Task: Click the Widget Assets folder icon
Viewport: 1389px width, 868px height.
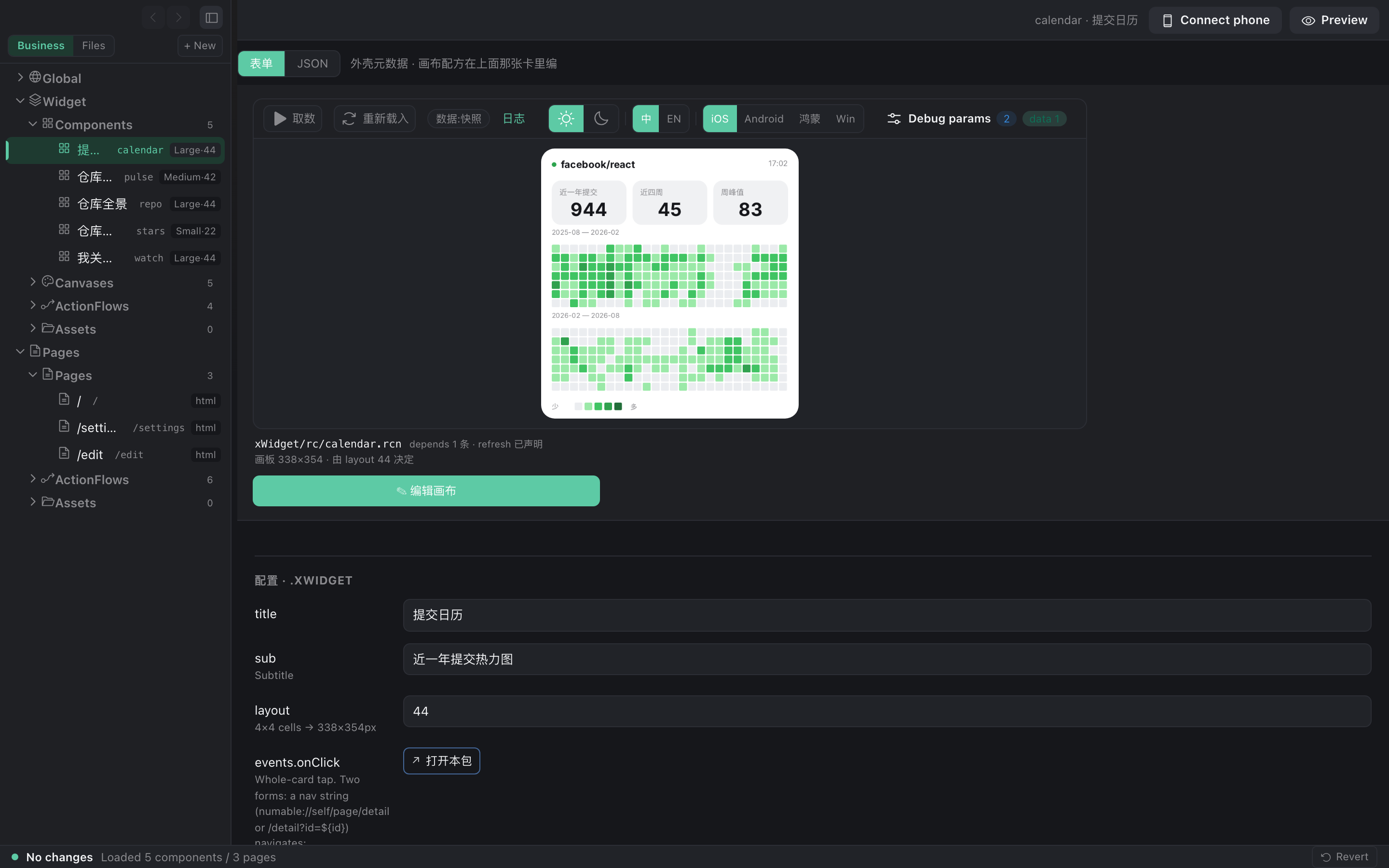Action: pos(48,328)
